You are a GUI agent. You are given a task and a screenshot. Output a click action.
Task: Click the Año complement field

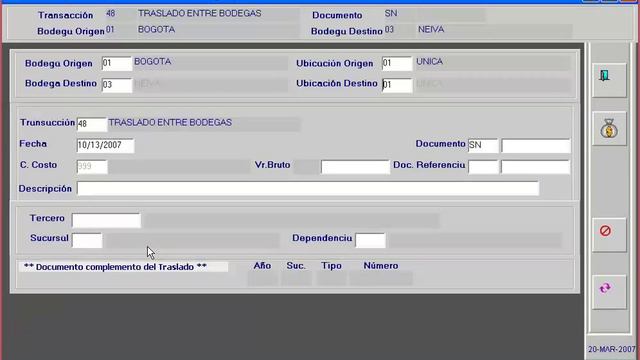(x=263, y=279)
